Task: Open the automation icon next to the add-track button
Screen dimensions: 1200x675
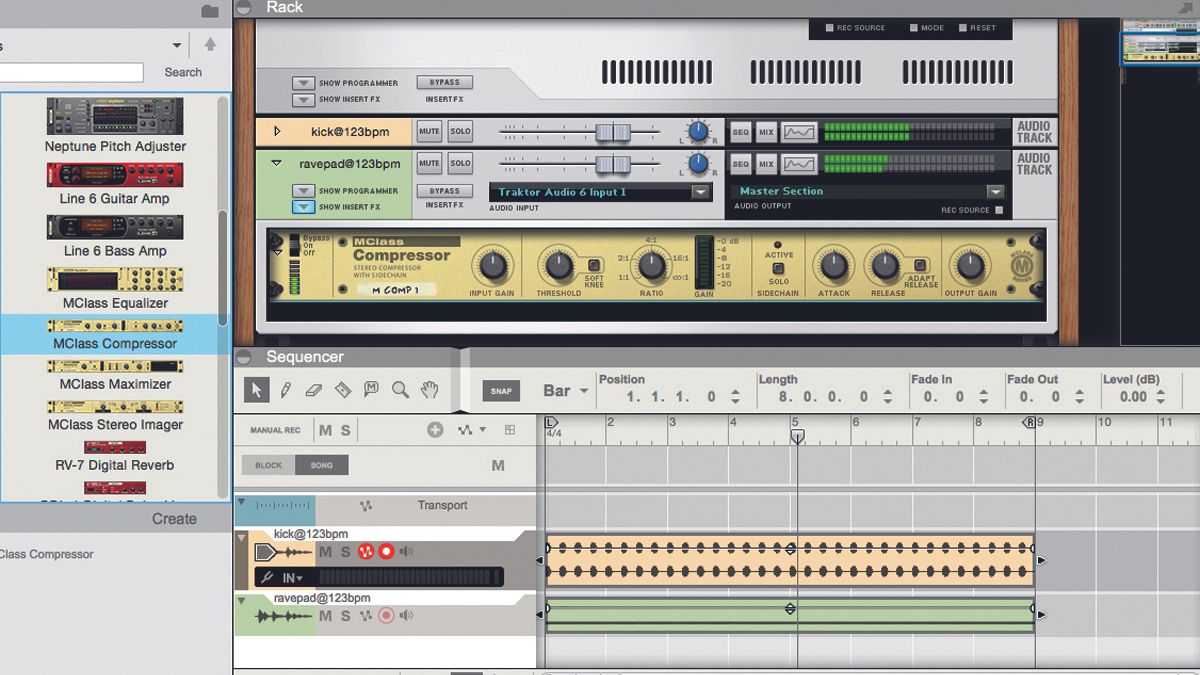Action: [462, 430]
